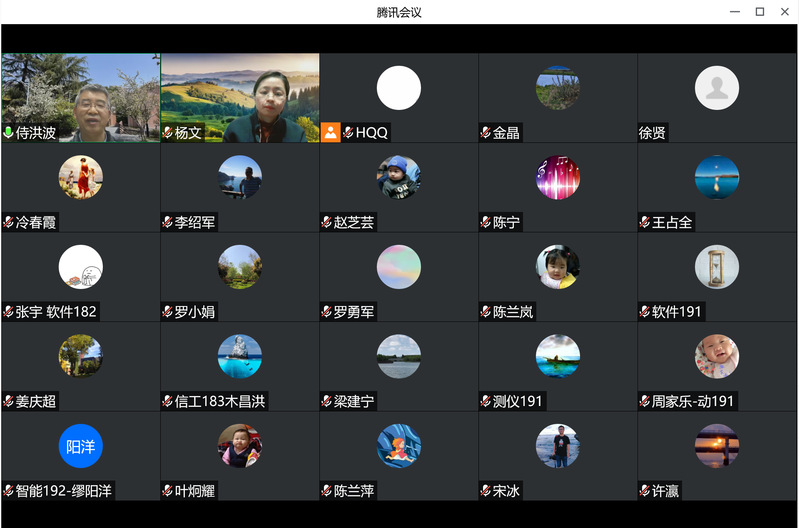799x528 pixels.
Task: Select 杨文's live video tile
Action: tap(240, 98)
